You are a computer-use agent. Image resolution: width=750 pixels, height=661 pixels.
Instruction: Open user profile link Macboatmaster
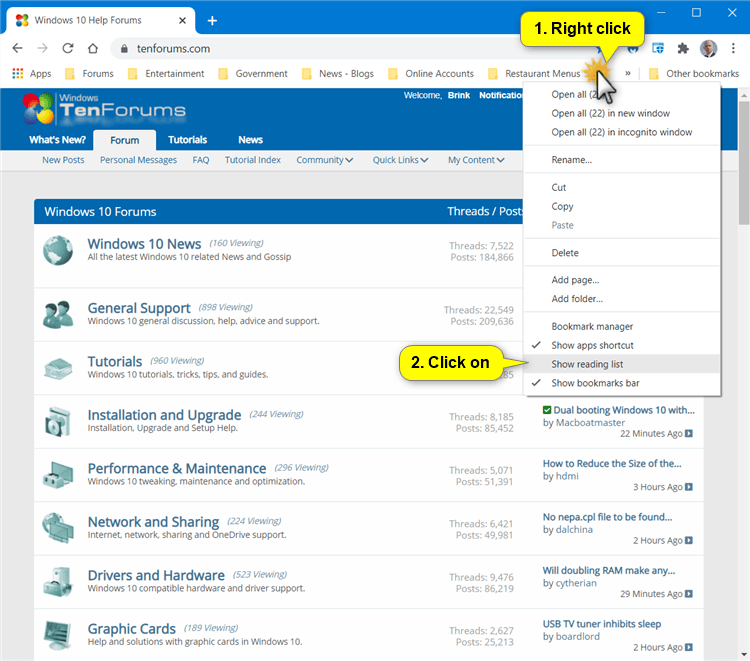[590, 423]
